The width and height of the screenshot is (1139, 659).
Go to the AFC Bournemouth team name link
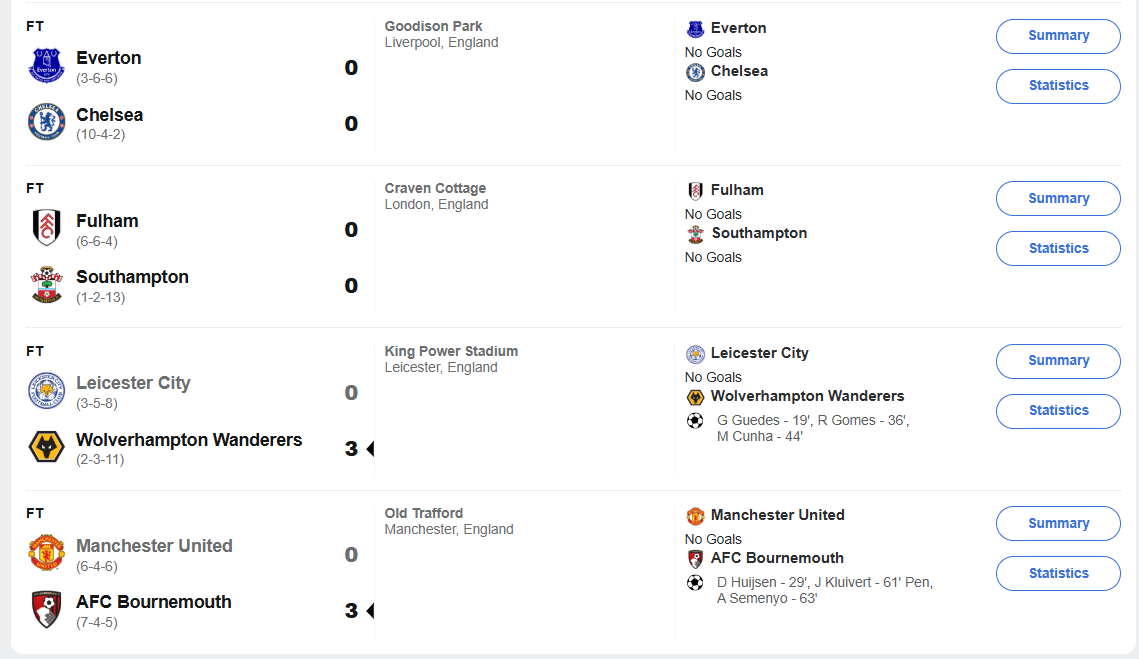pyautogui.click(x=154, y=602)
